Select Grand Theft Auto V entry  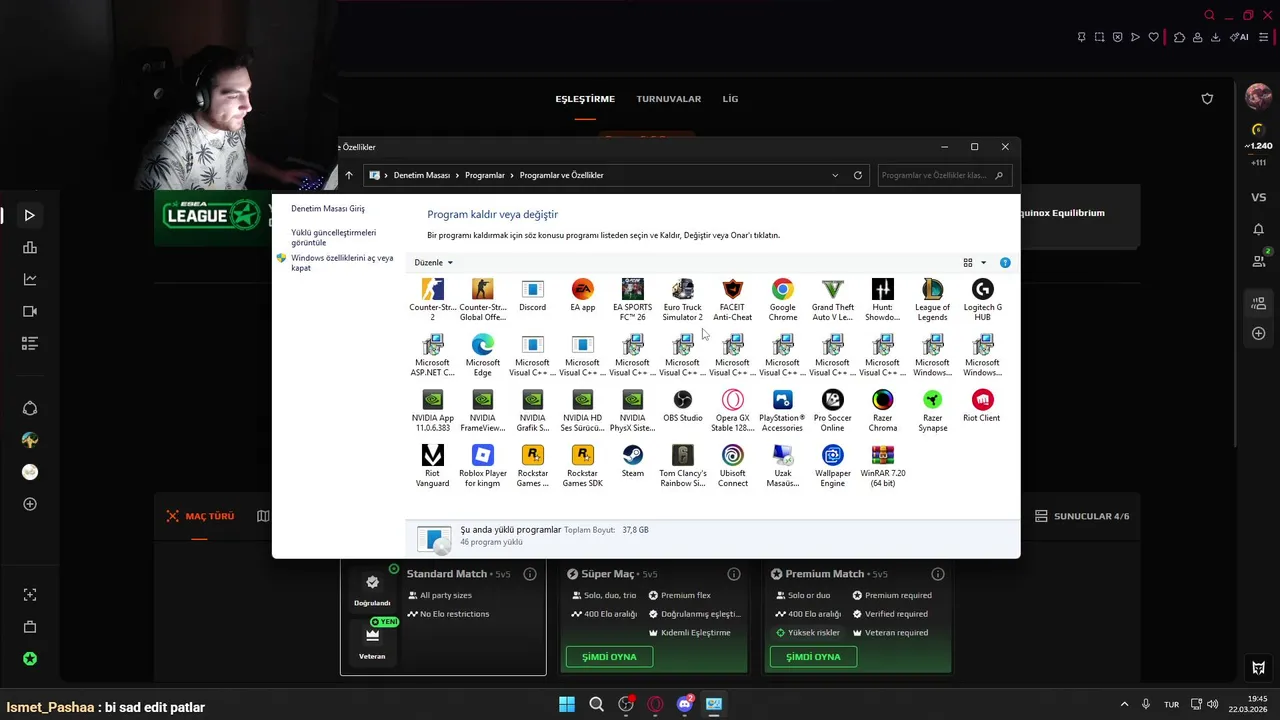point(832,299)
